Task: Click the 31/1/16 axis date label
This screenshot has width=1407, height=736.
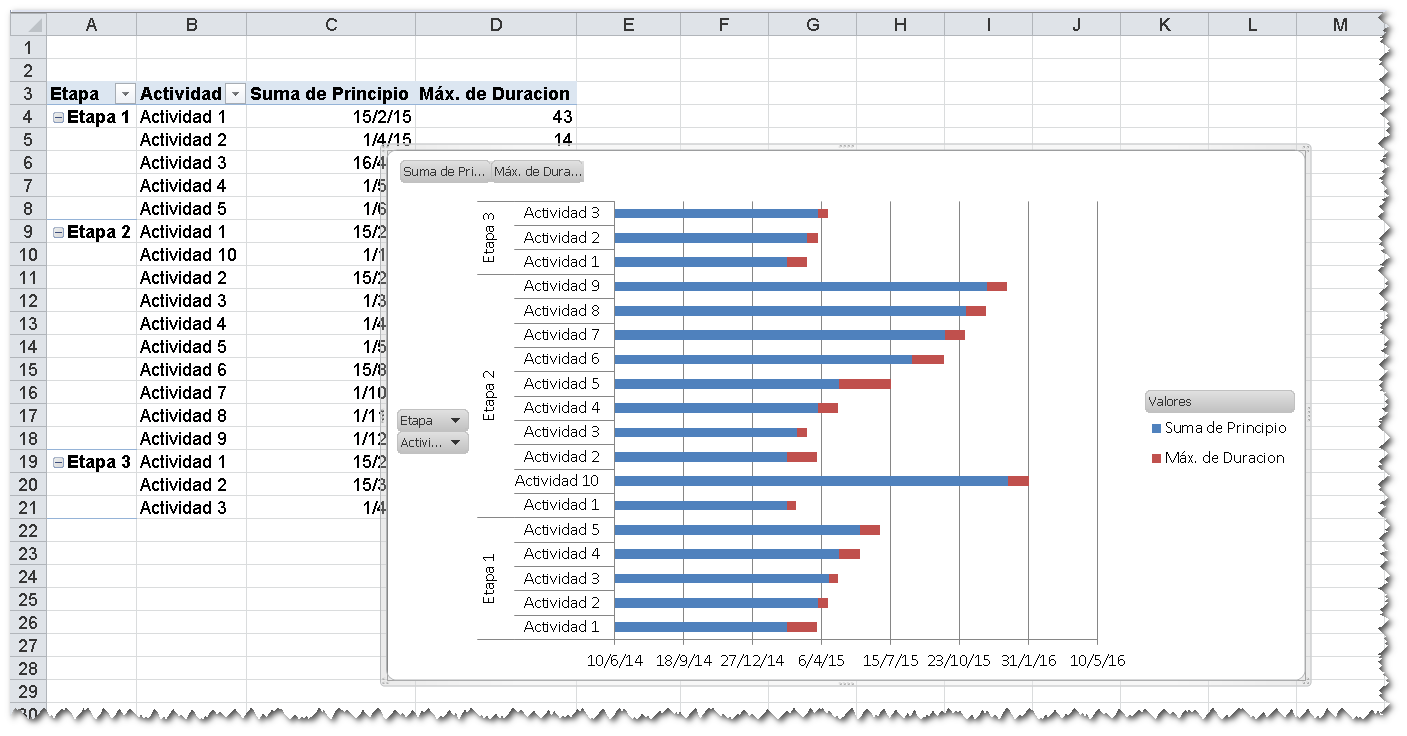Action: click(1028, 661)
